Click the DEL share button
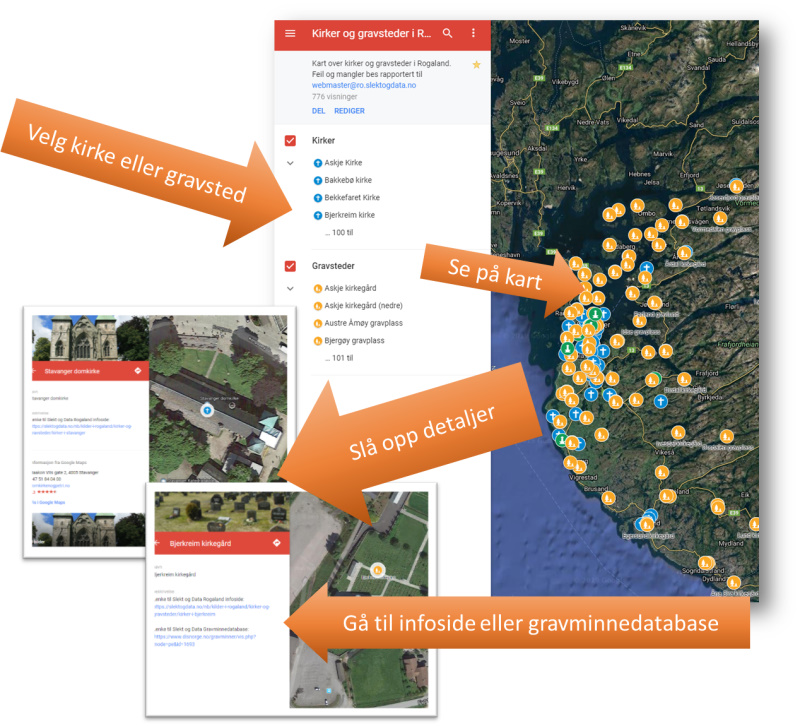The height and width of the screenshot is (726, 800). pos(318,111)
